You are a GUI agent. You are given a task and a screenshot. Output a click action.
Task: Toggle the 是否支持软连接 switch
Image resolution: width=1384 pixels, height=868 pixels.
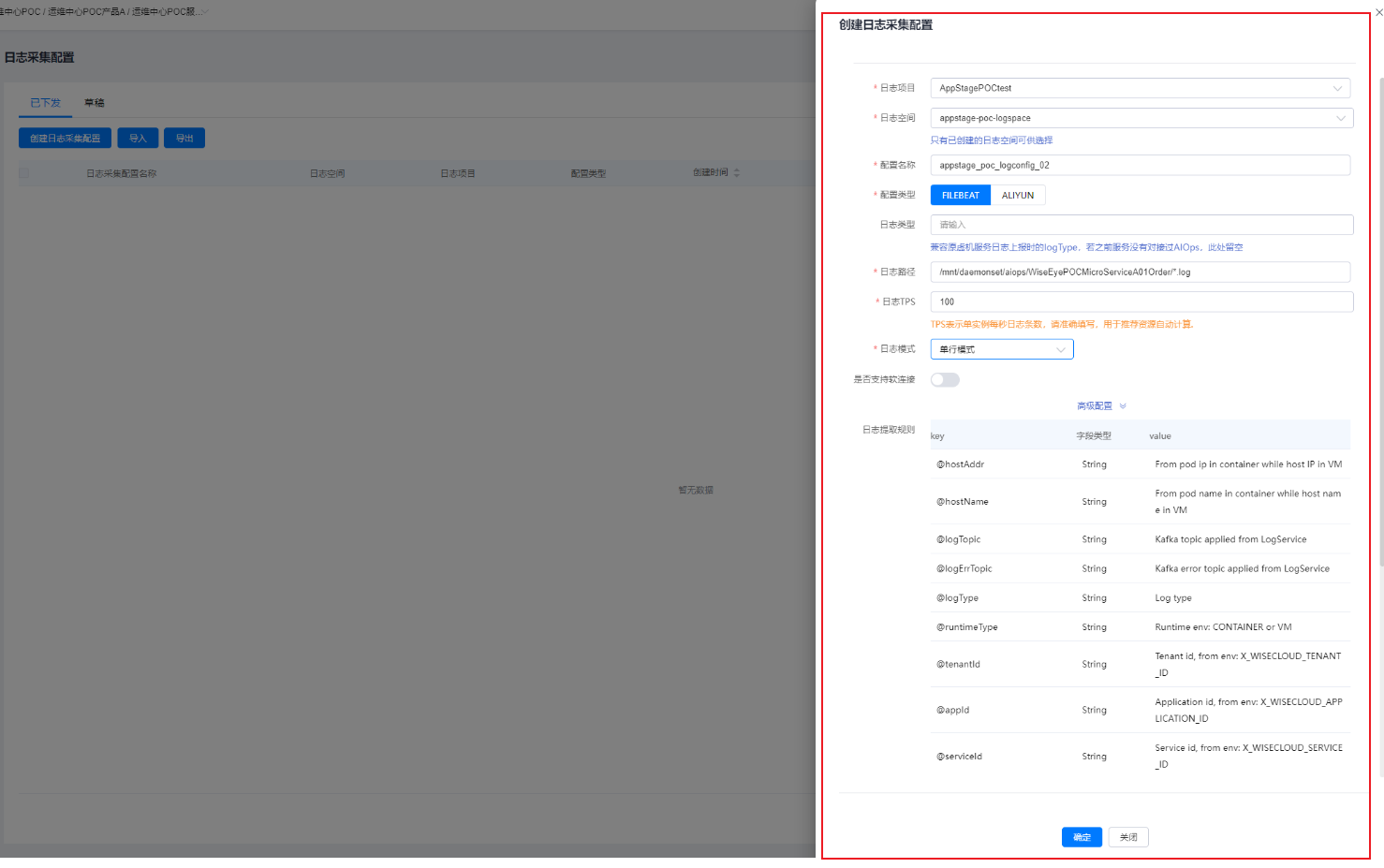(x=945, y=380)
